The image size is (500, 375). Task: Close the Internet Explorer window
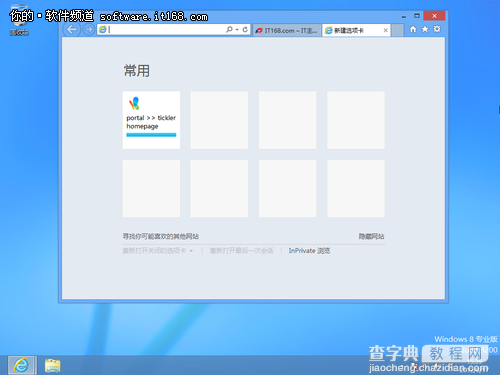pos(434,16)
